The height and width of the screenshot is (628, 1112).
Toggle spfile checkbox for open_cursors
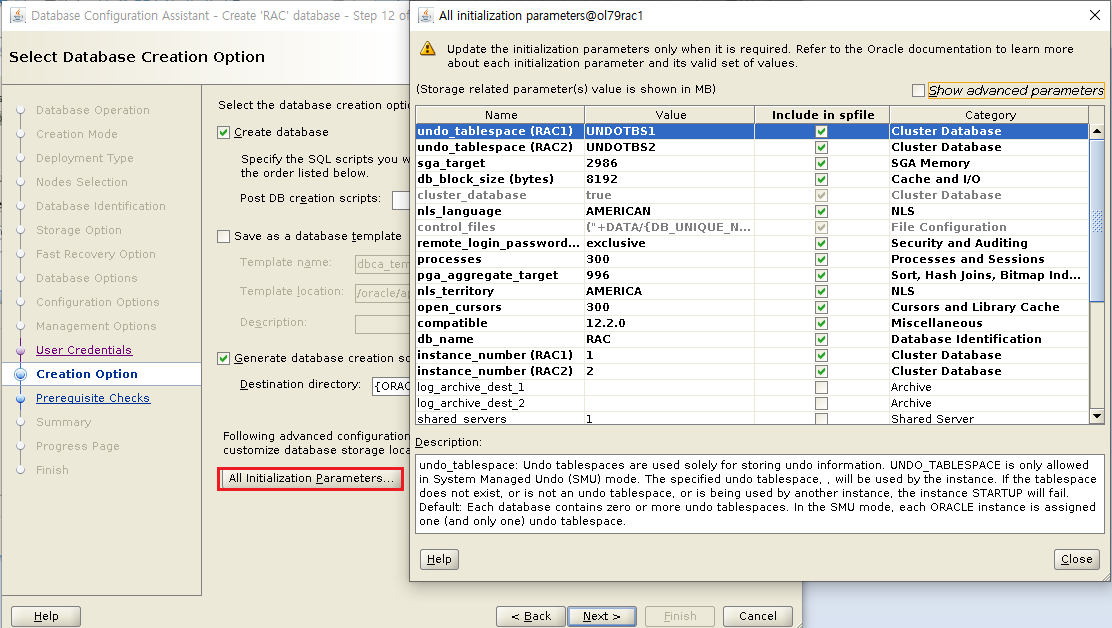tap(821, 307)
